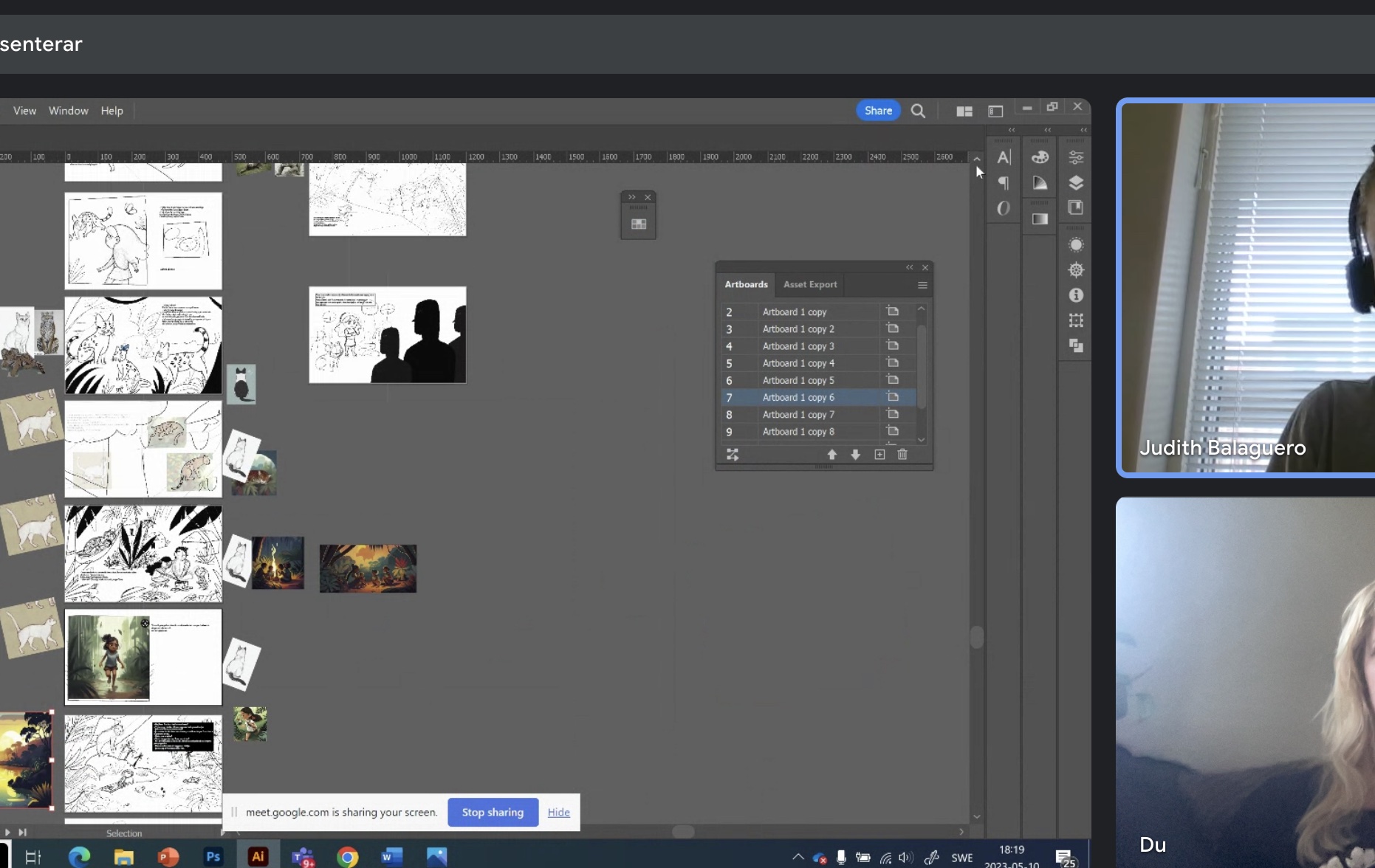Close the Artboards panel

(925, 267)
